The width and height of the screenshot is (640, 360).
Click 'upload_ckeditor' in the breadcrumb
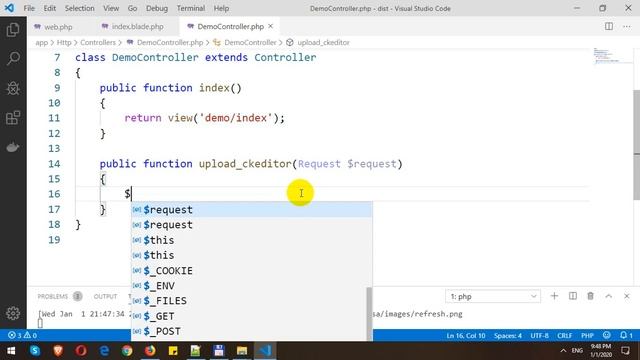pyautogui.click(x=323, y=42)
